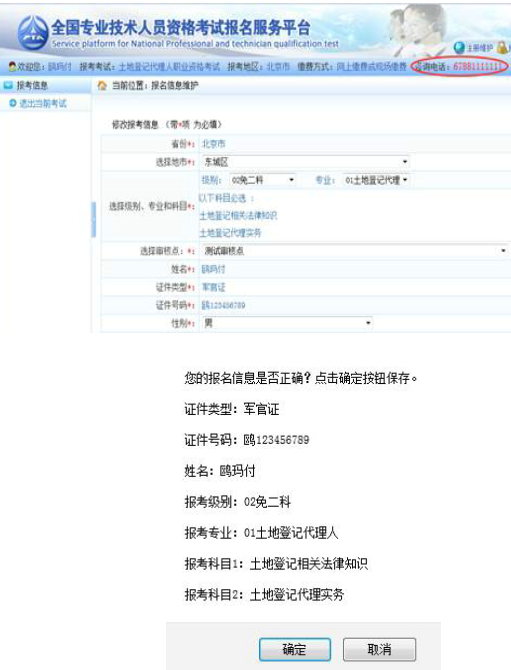This screenshot has height=670, width=511.
Task: Expand the 级别 dropdown showing 02免二科
Action: point(262,180)
